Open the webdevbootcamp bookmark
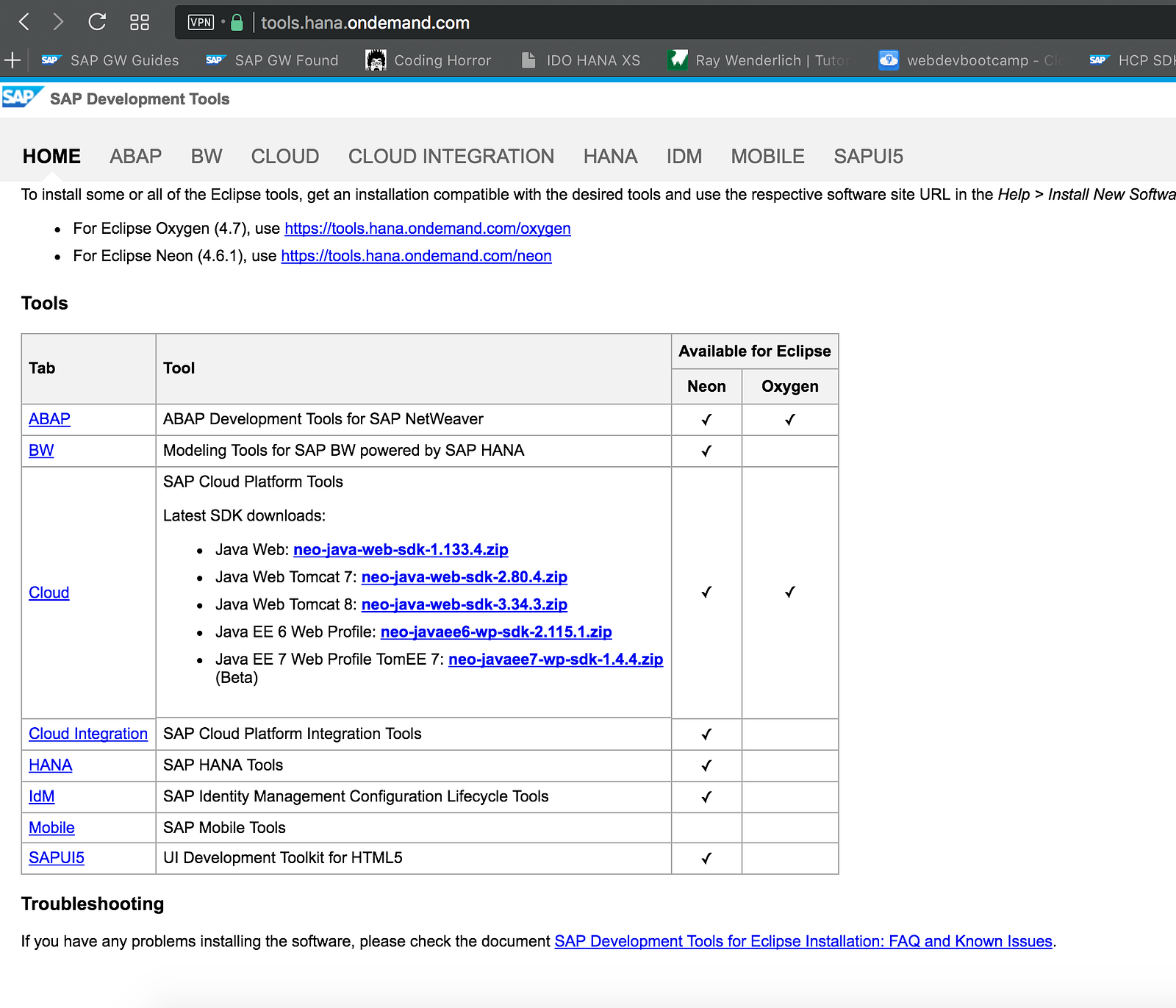1176x1008 pixels. (969, 60)
